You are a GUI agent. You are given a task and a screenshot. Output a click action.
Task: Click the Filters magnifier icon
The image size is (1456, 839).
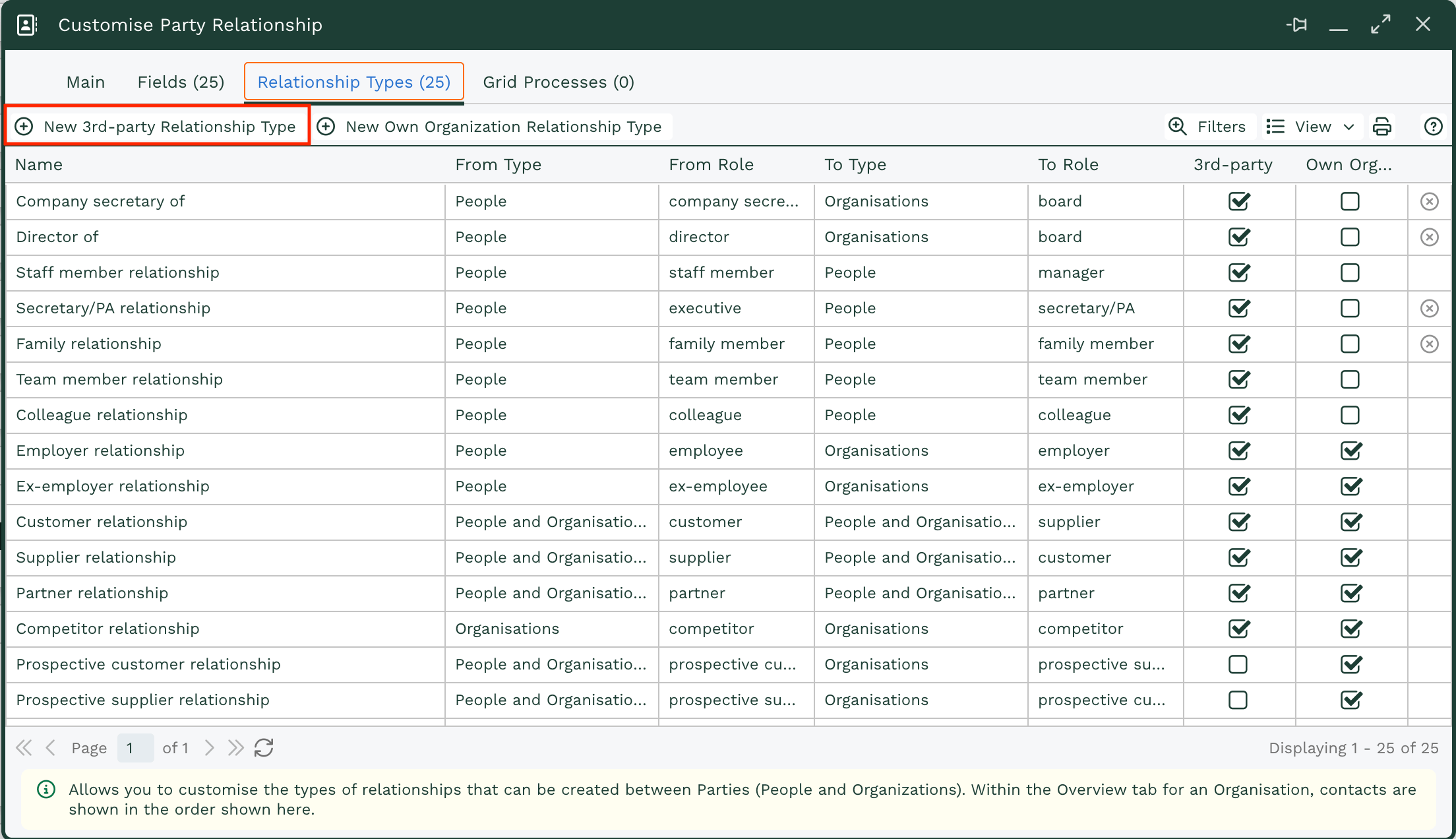1178,126
